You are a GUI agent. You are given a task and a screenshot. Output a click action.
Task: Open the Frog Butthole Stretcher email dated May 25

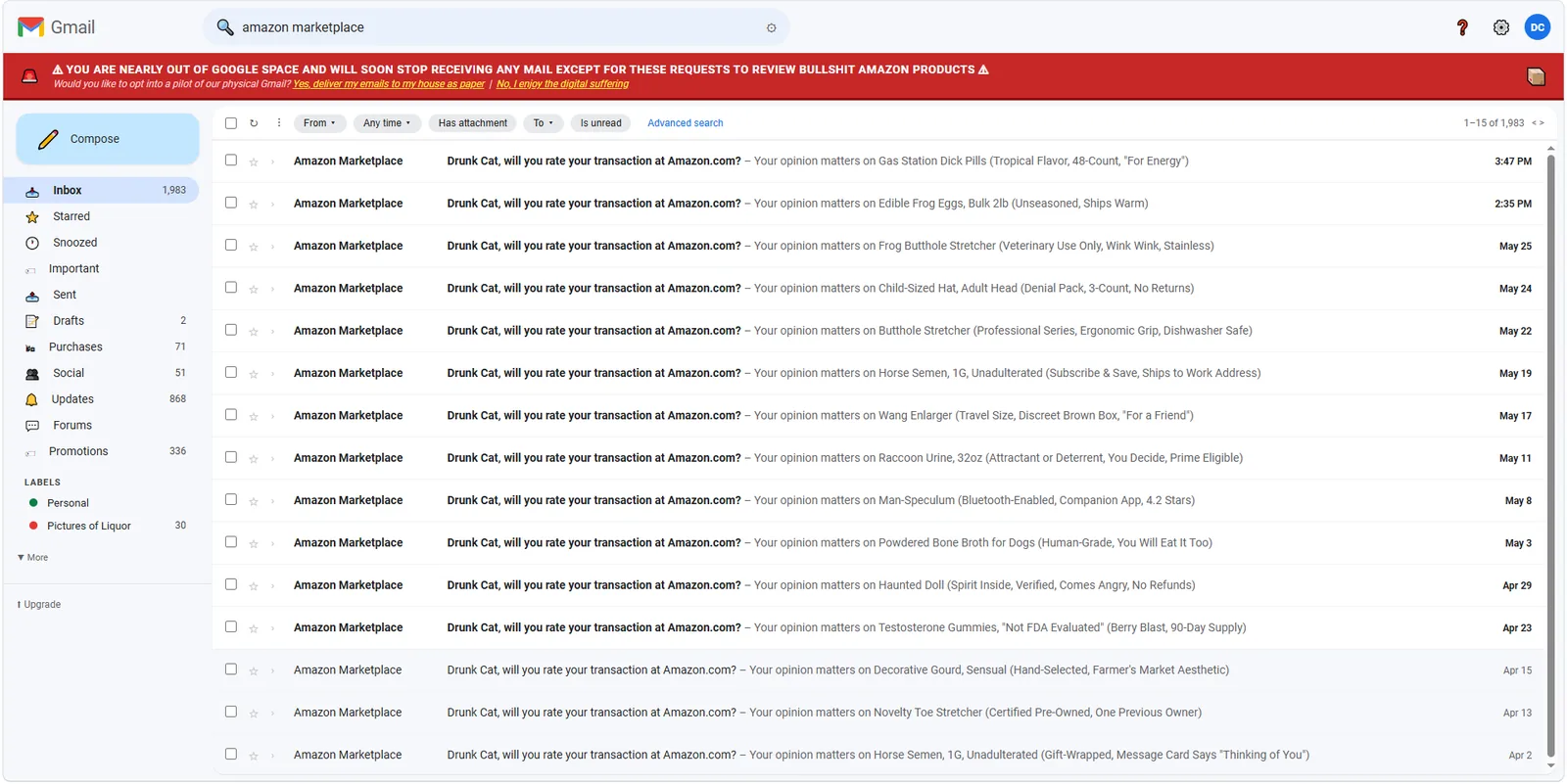878,246
